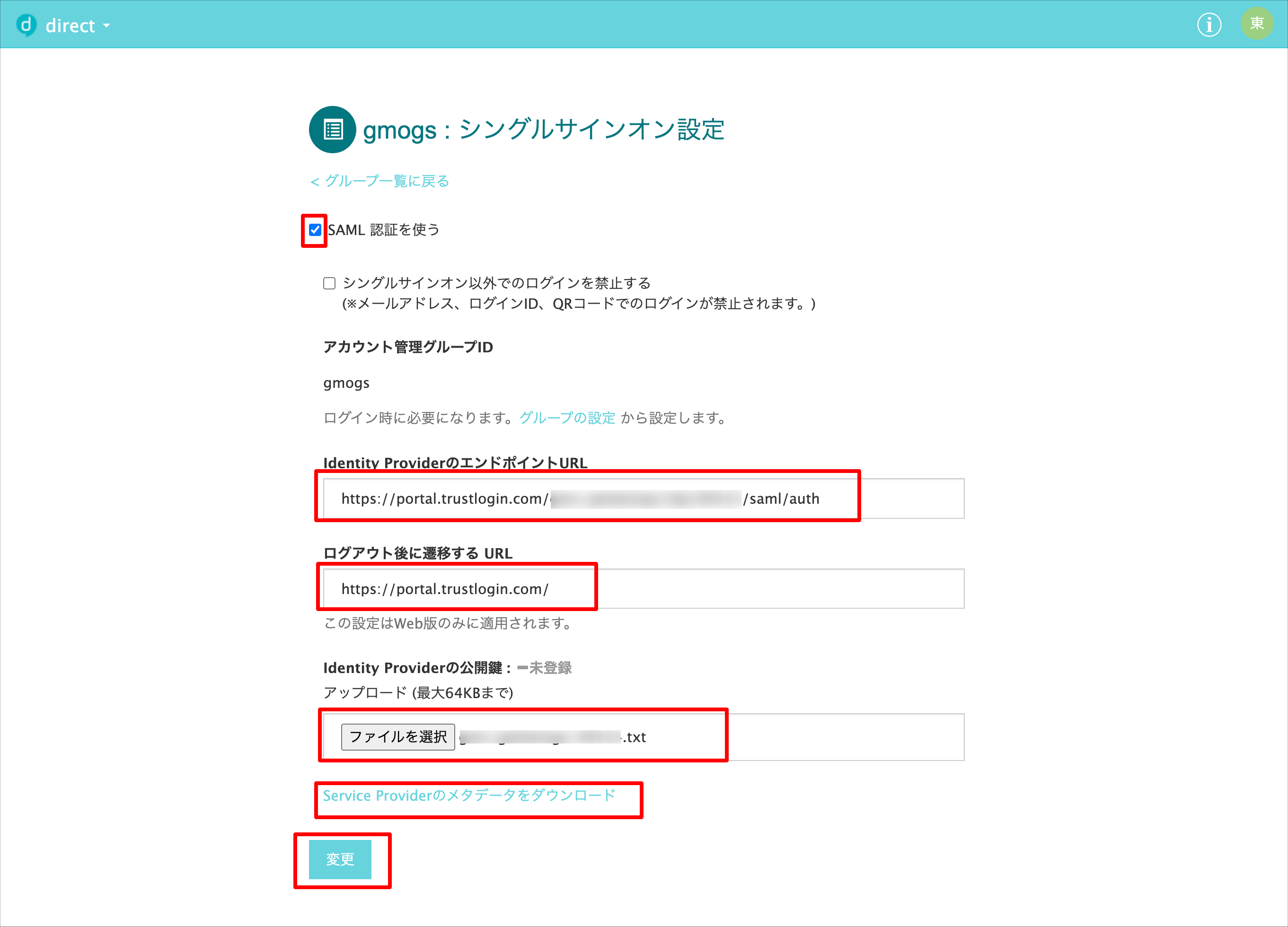Open the 東 user avatar menu

[x=1257, y=24]
